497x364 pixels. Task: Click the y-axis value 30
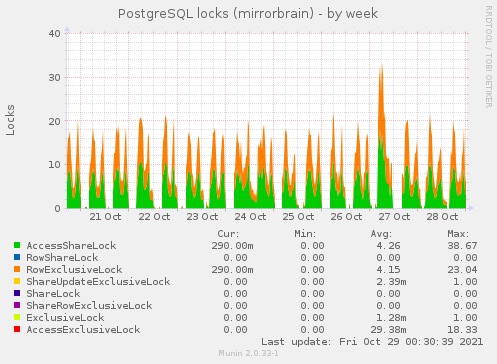pos(54,78)
